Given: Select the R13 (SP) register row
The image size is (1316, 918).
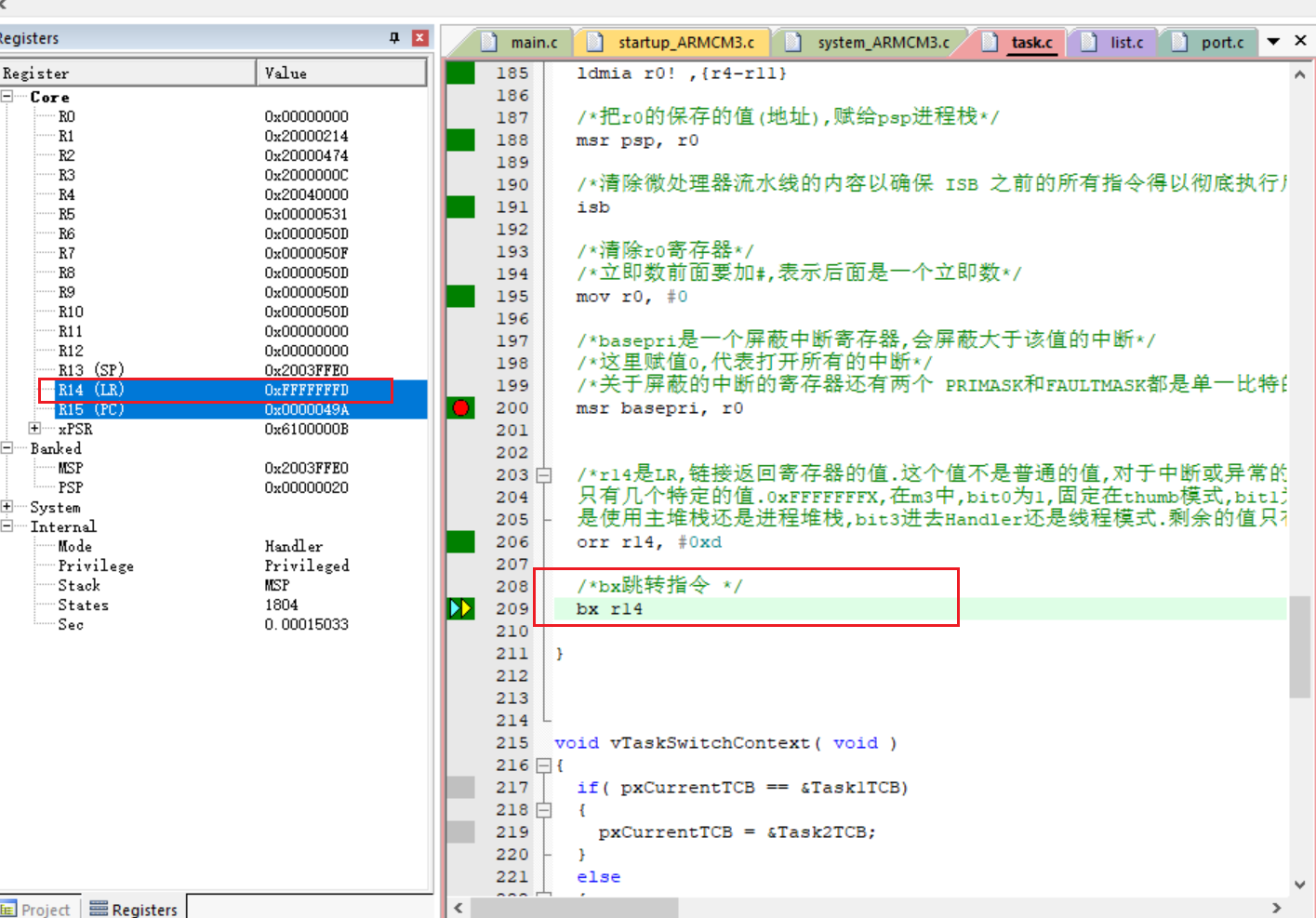Looking at the screenshot, I should 213,370.
